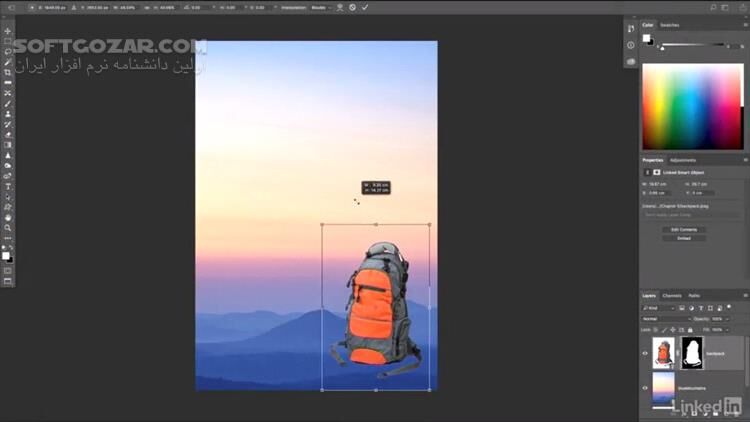750x422 pixels.
Task: Click the Embed button
Action: (684, 238)
